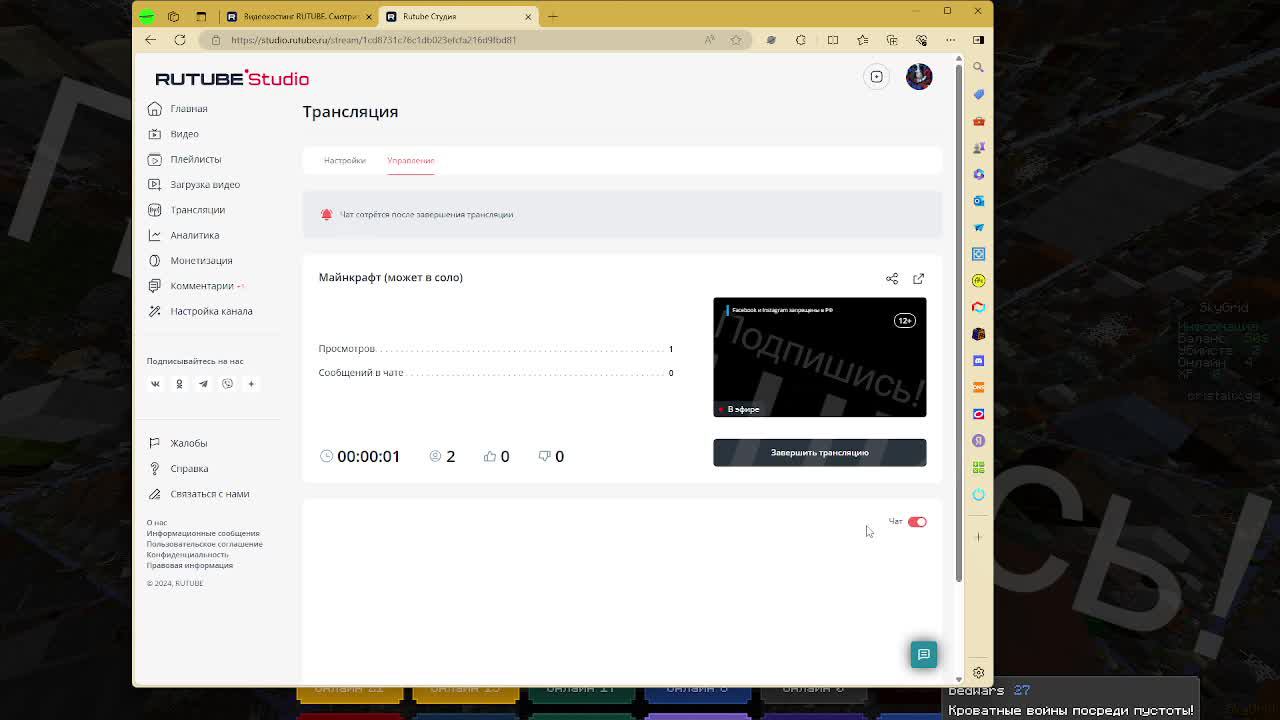Open Конфиденциальность link
This screenshot has width=1280, height=720.
pyautogui.click(x=187, y=555)
